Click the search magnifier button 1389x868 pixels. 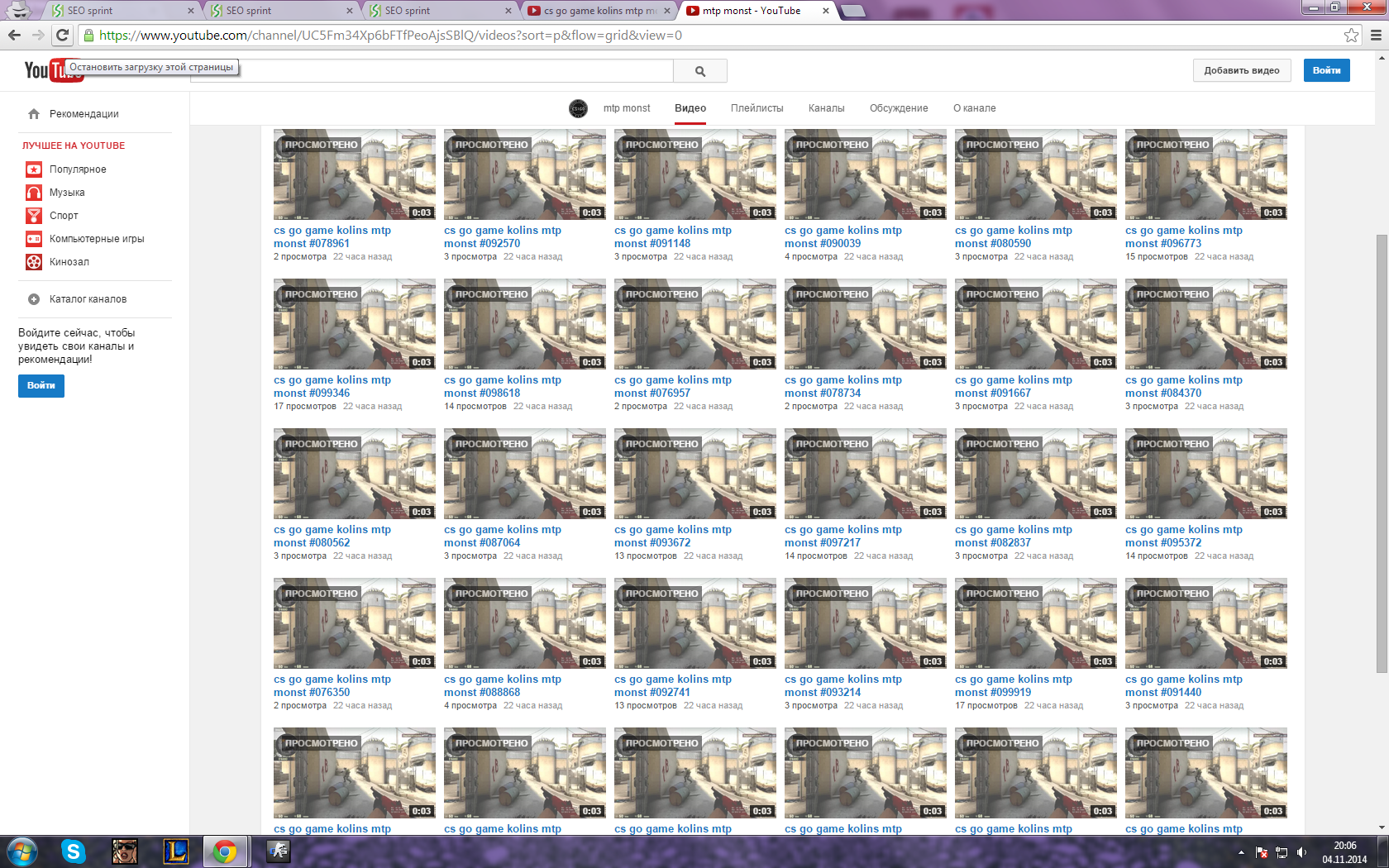[700, 71]
